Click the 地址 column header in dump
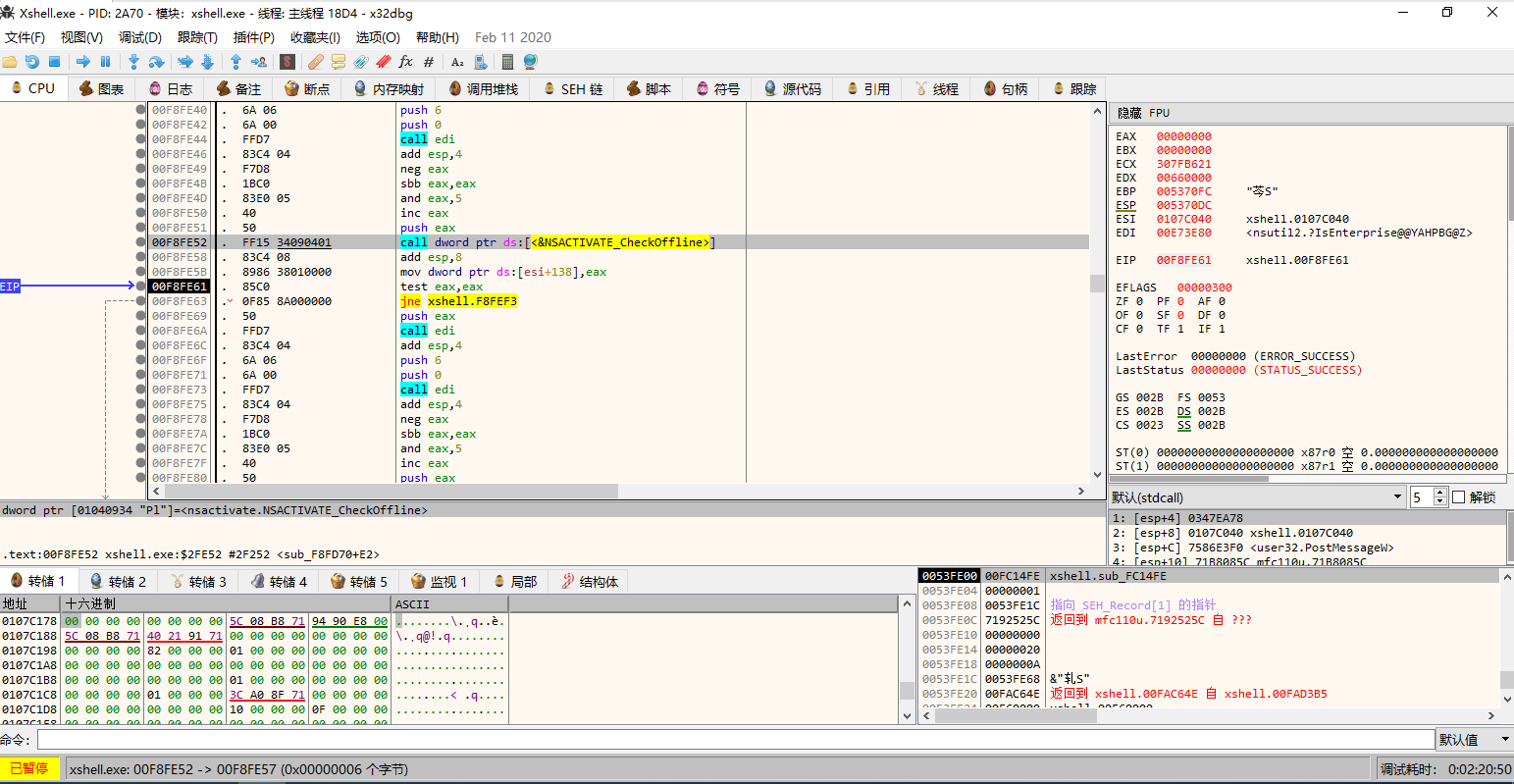Image resolution: width=1514 pixels, height=784 pixels. point(30,603)
